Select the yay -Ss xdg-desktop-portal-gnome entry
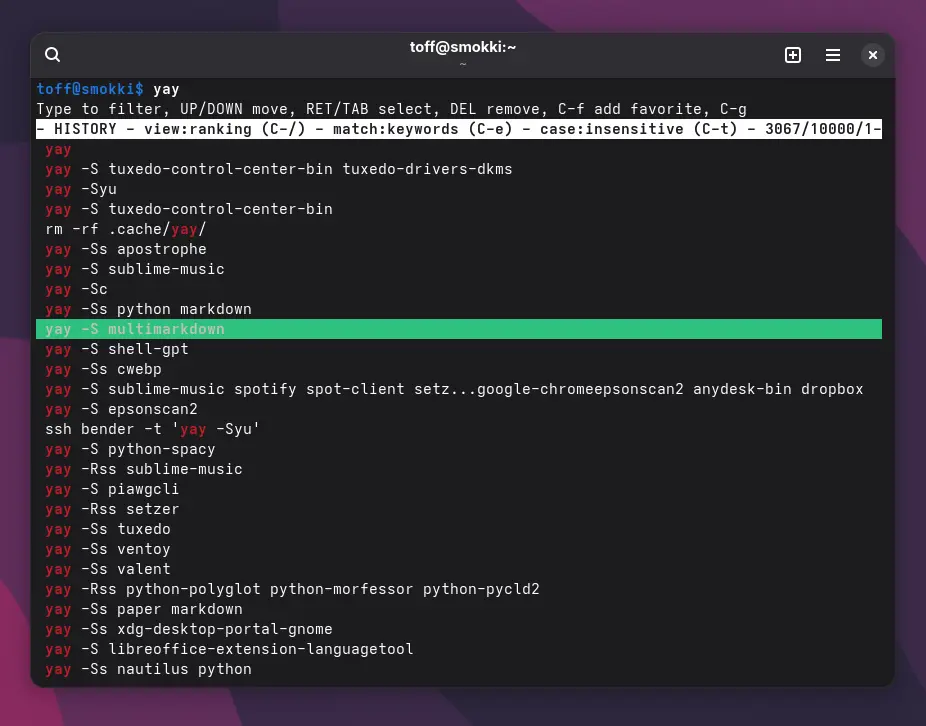This screenshot has width=926, height=726. point(188,629)
